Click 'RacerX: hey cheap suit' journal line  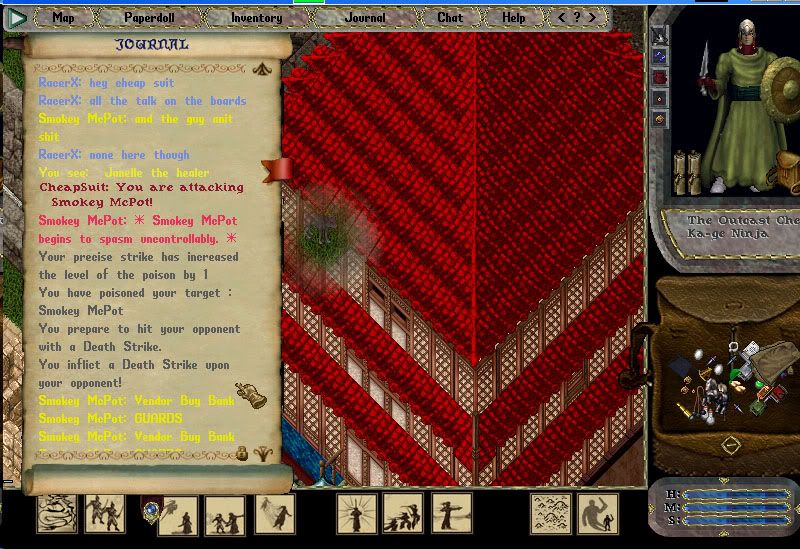107,83
